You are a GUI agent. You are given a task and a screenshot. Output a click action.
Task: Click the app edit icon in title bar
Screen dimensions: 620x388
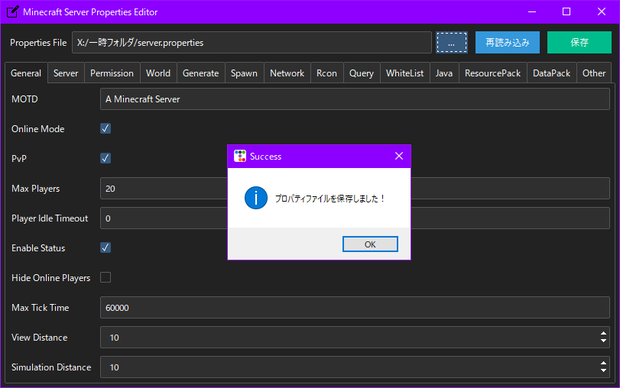(x=12, y=12)
